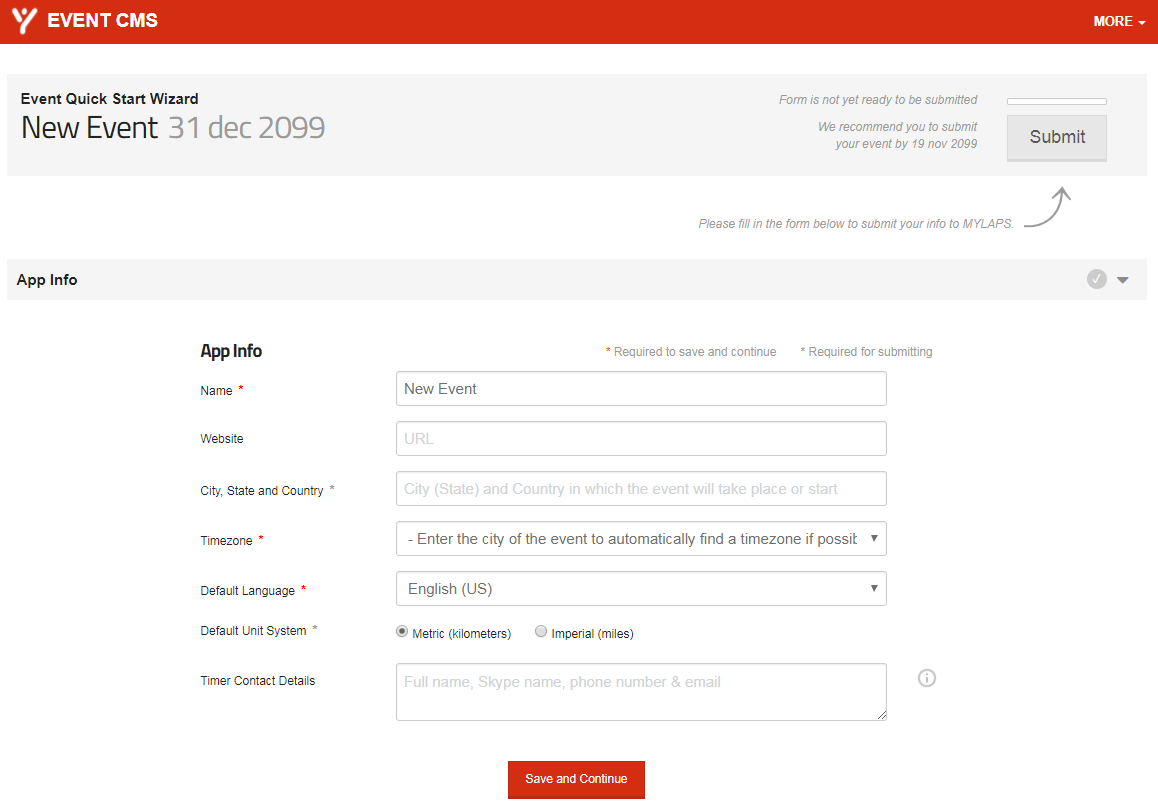Click the New Event 31 dec 2099 heading
Image resolution: width=1158 pixels, height=808 pixels.
pos(173,128)
